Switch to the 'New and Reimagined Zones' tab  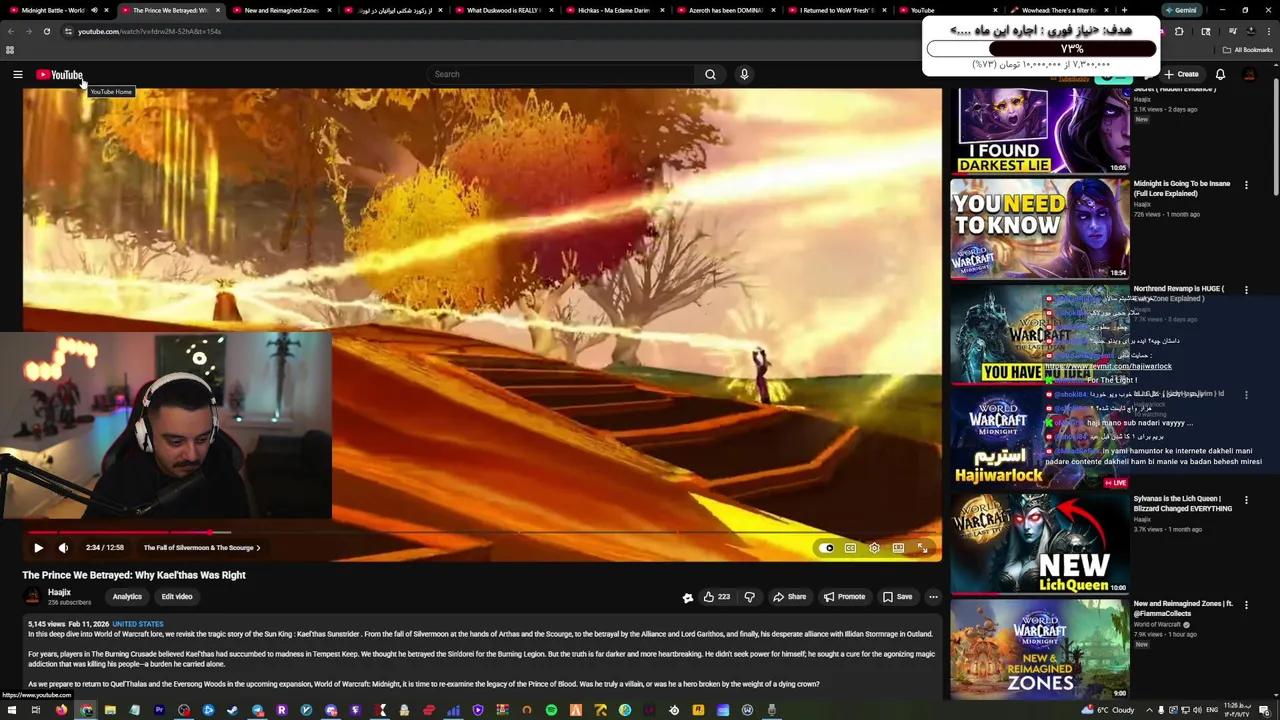click(283, 10)
